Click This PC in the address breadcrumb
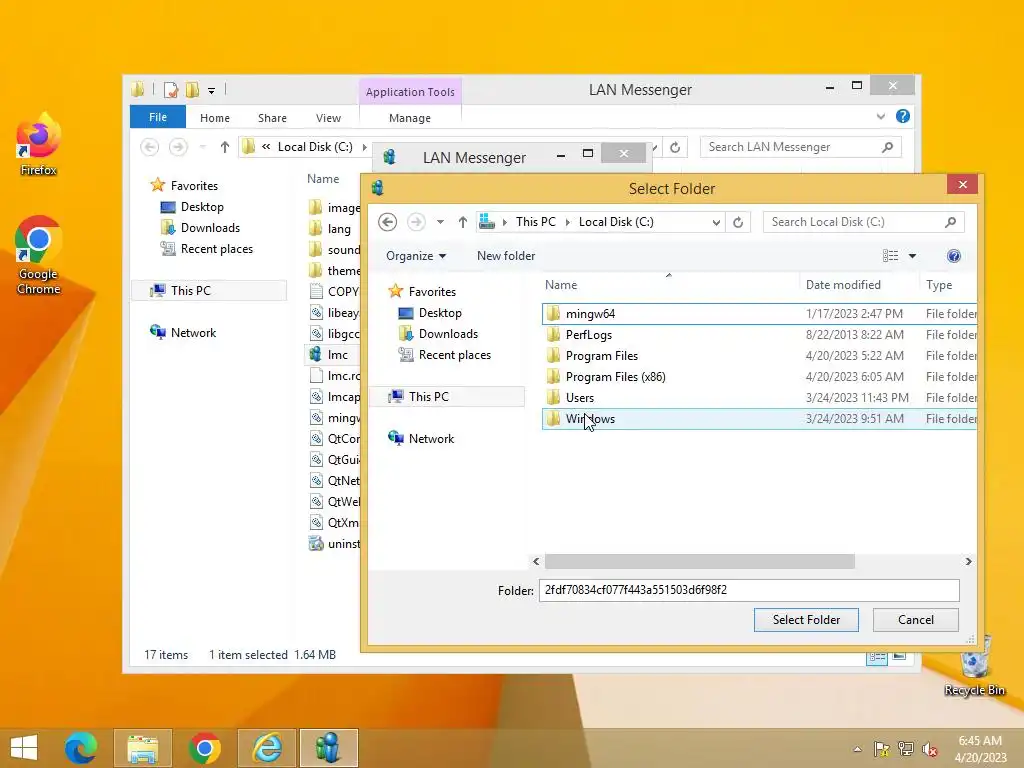 536,222
